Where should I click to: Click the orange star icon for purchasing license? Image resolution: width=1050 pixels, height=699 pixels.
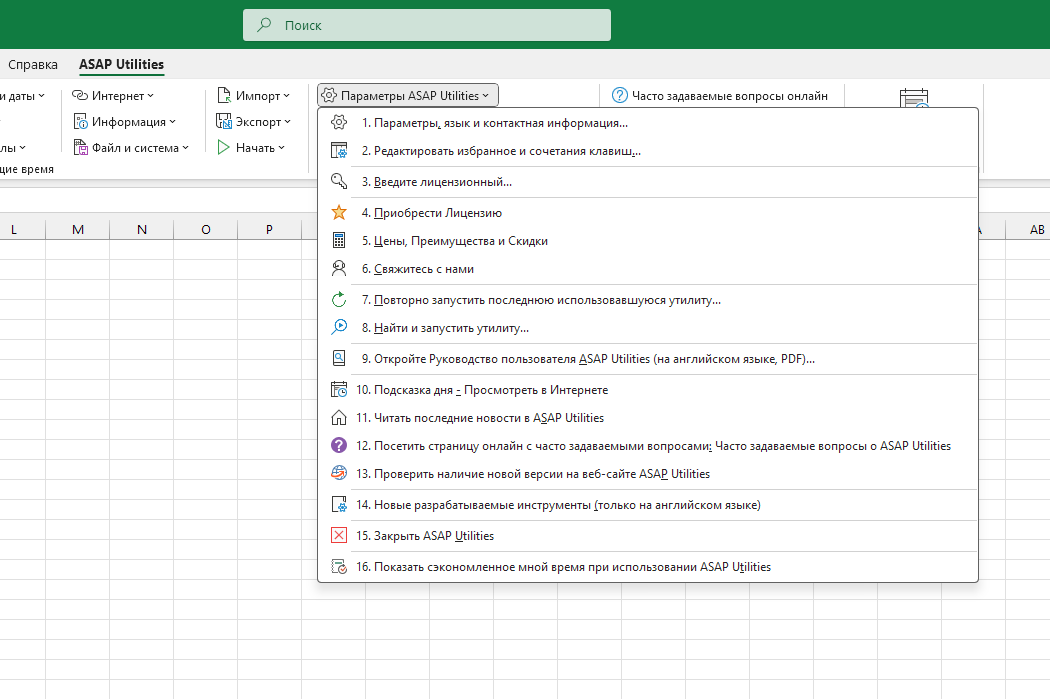tap(339, 213)
